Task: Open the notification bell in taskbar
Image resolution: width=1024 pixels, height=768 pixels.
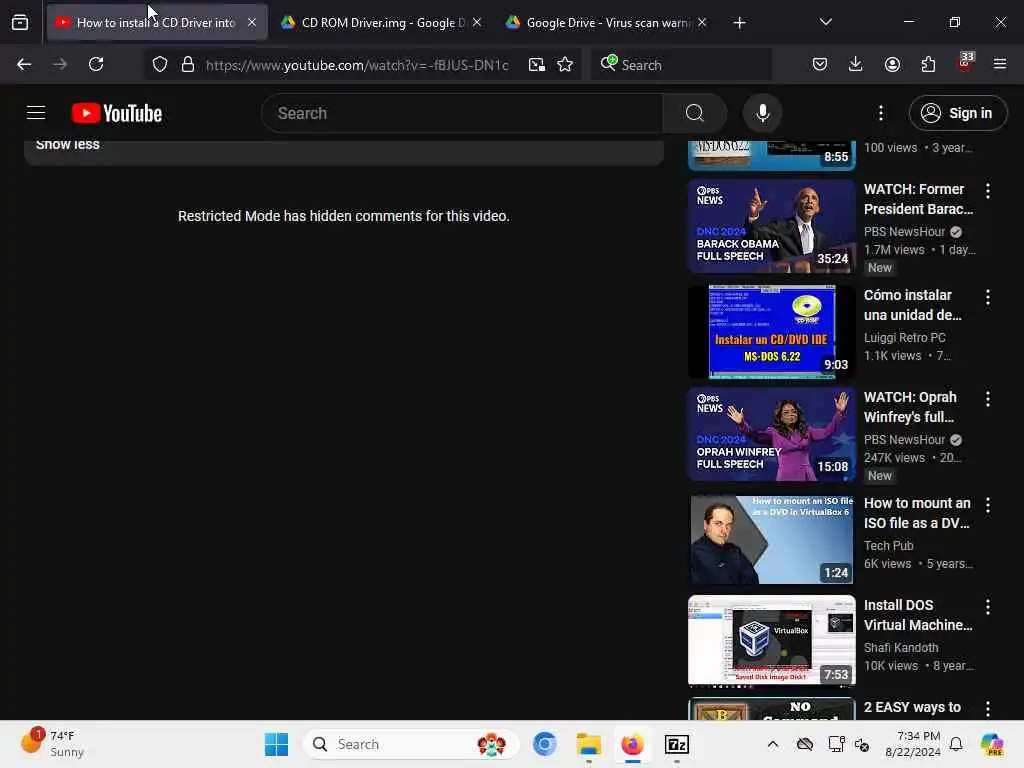Action: 955,744
